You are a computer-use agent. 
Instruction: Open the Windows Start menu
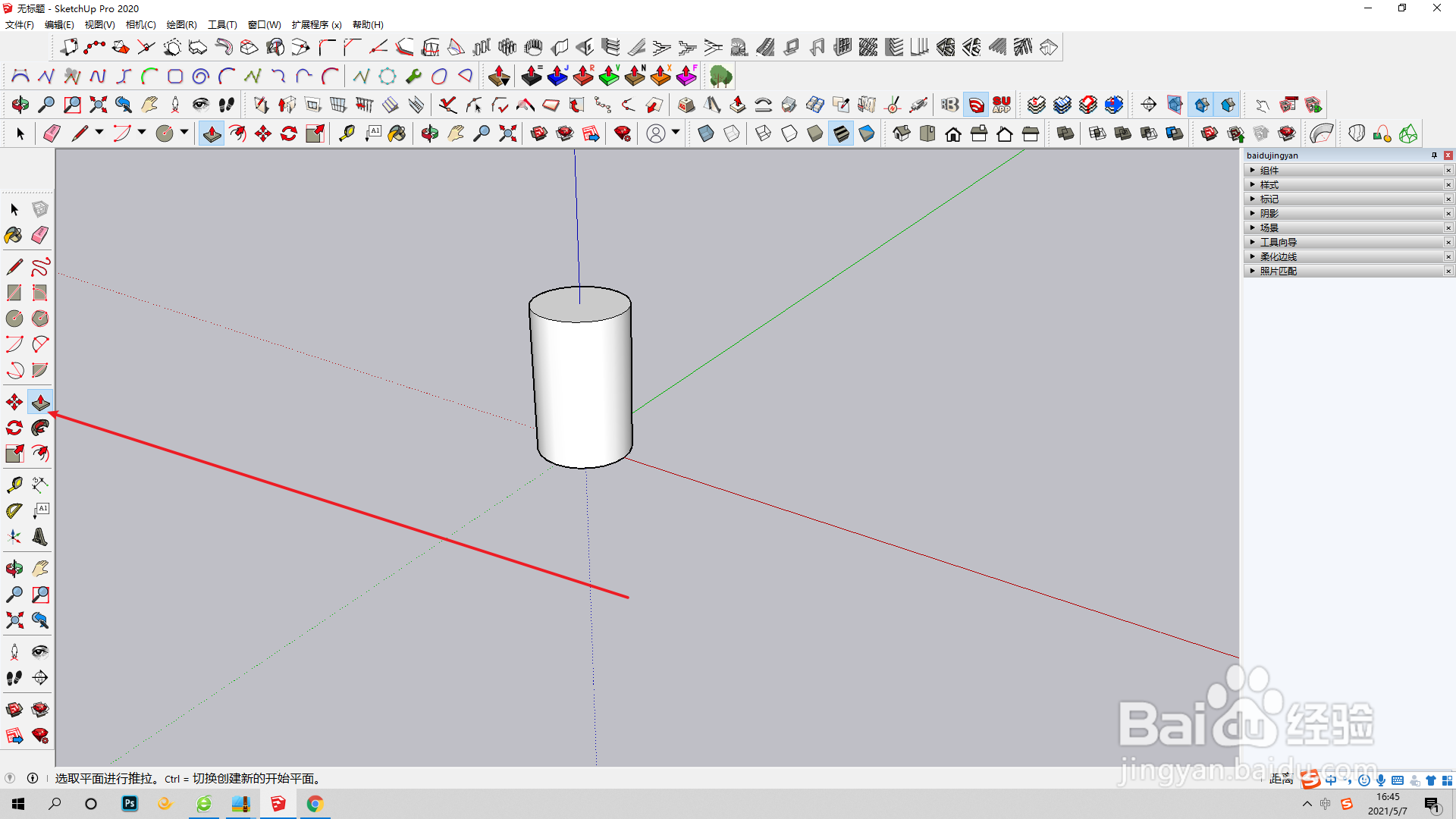point(18,804)
